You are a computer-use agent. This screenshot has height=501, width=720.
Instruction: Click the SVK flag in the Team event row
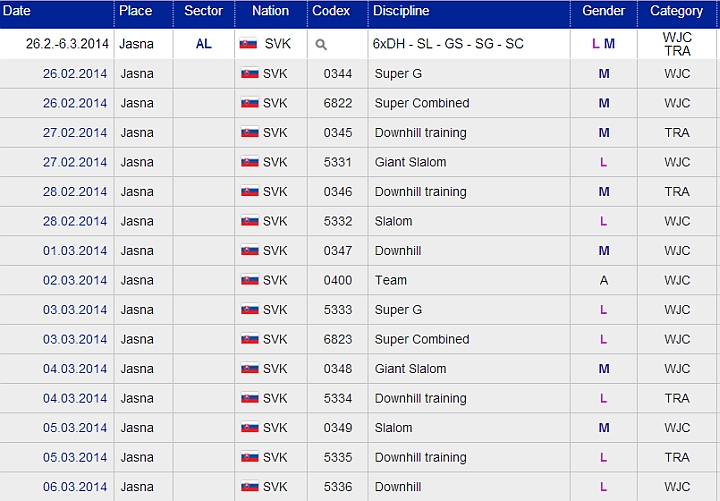point(250,280)
